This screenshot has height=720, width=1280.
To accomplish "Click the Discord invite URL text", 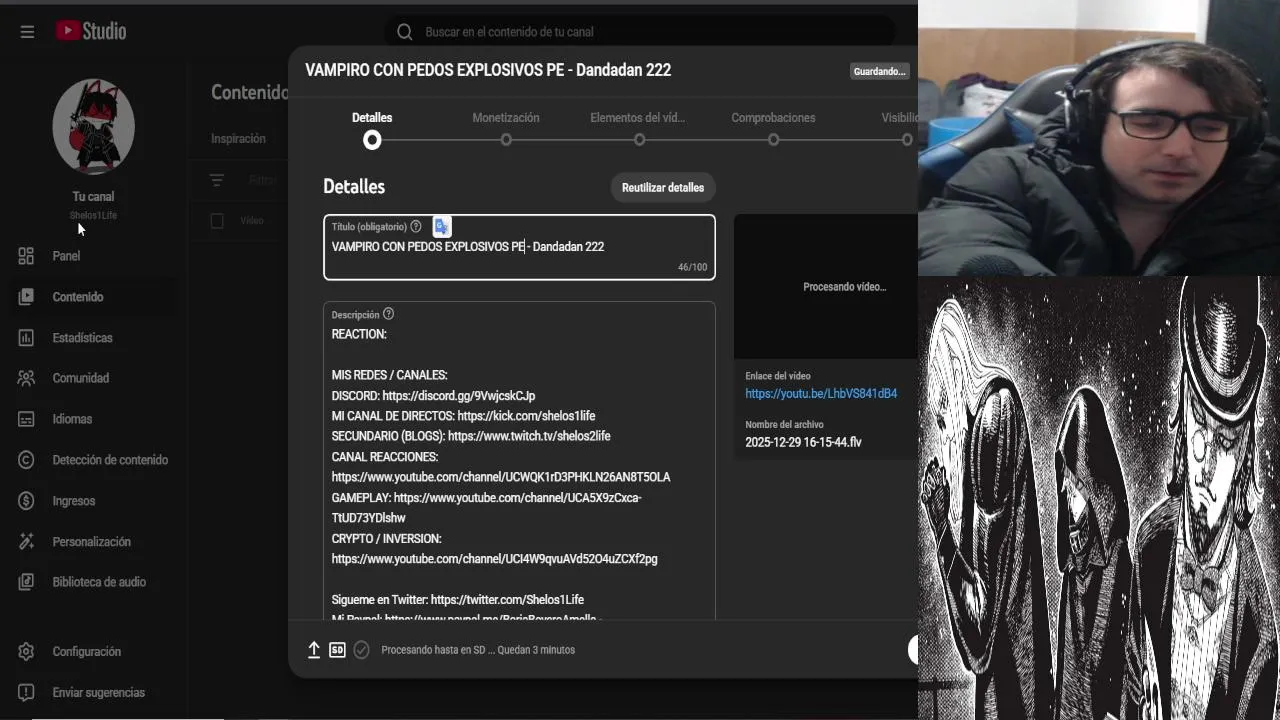I will [458, 396].
